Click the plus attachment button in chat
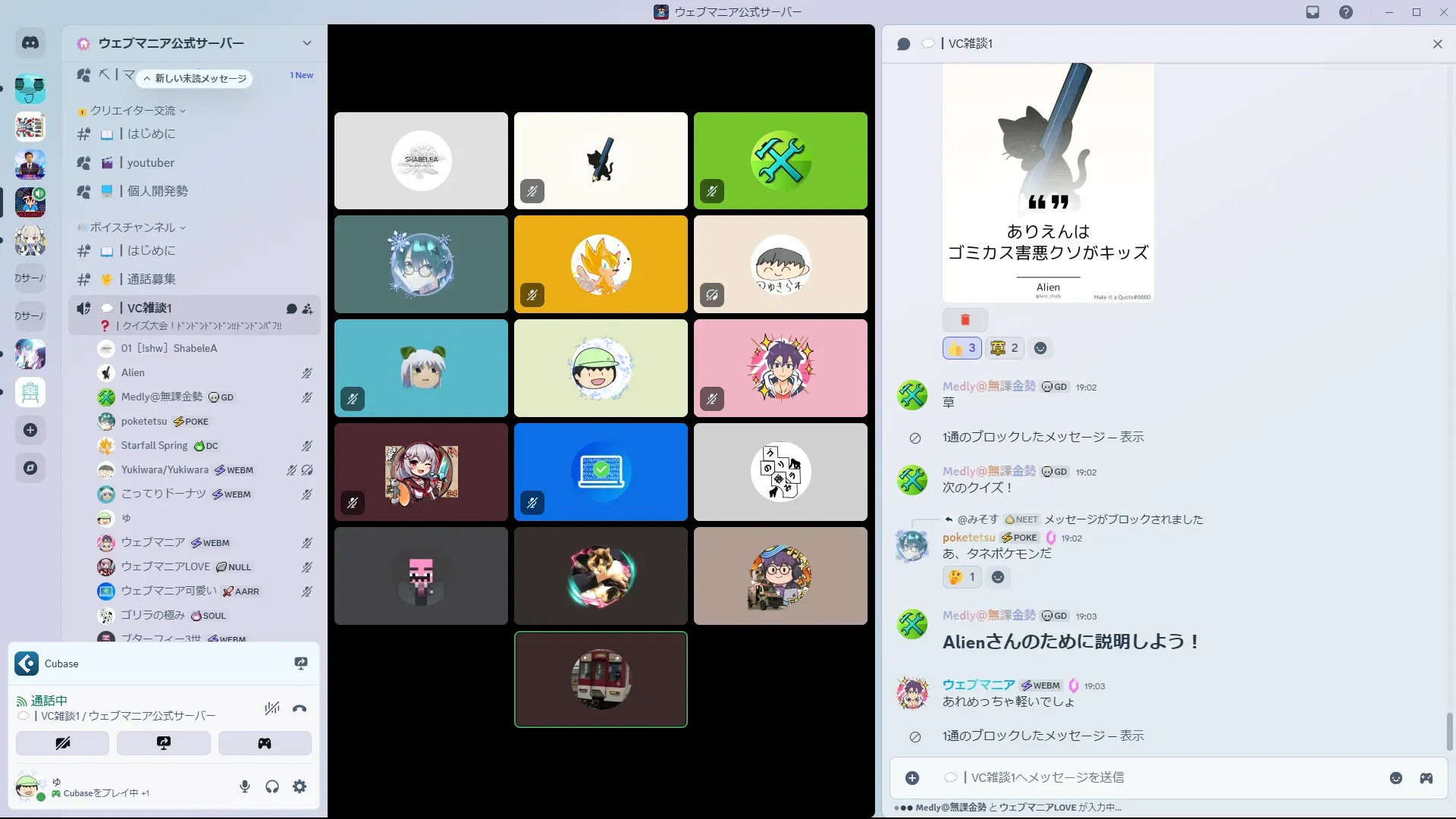Image resolution: width=1456 pixels, height=819 pixels. 912,778
